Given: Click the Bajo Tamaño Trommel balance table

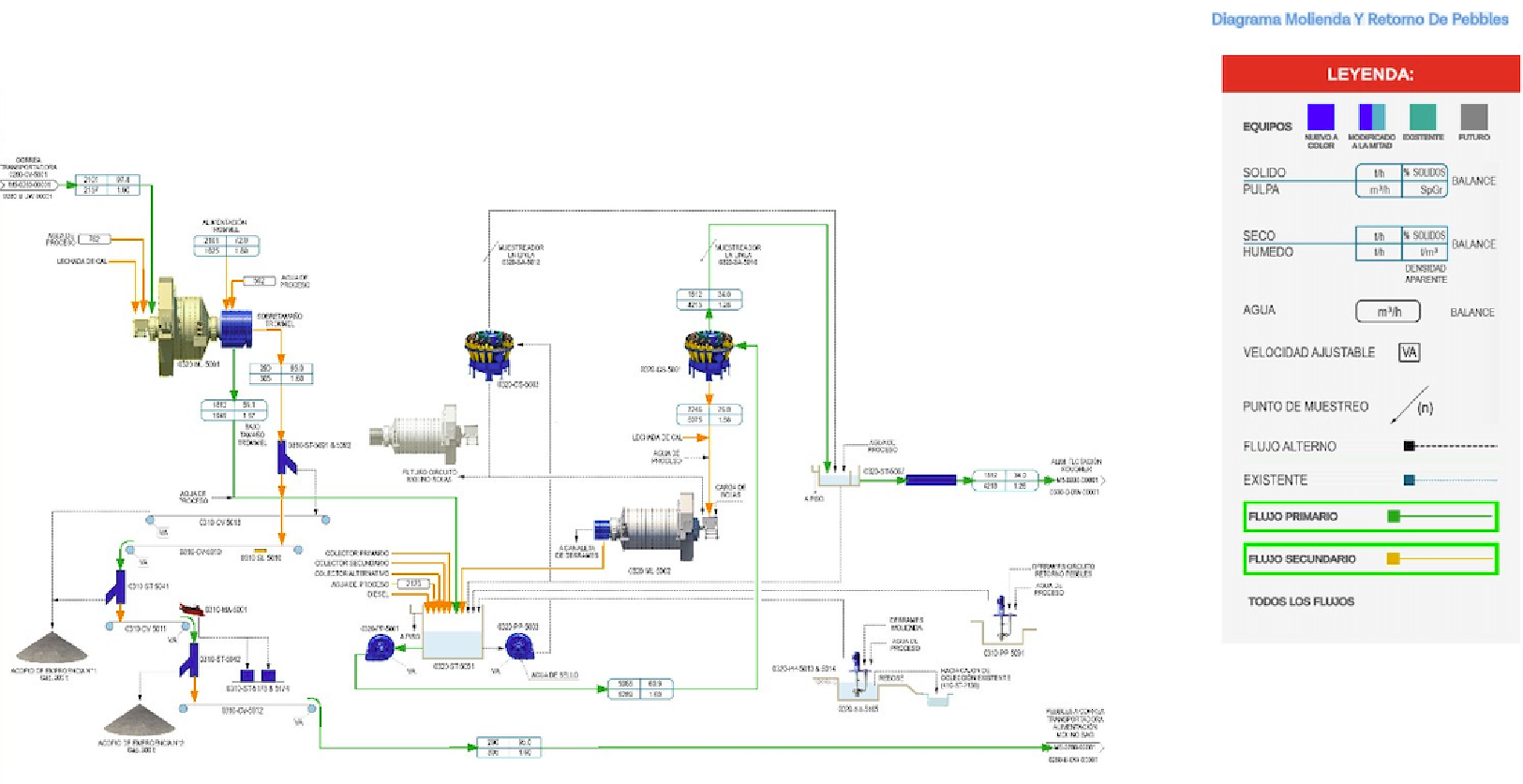Looking at the screenshot, I should click(234, 410).
